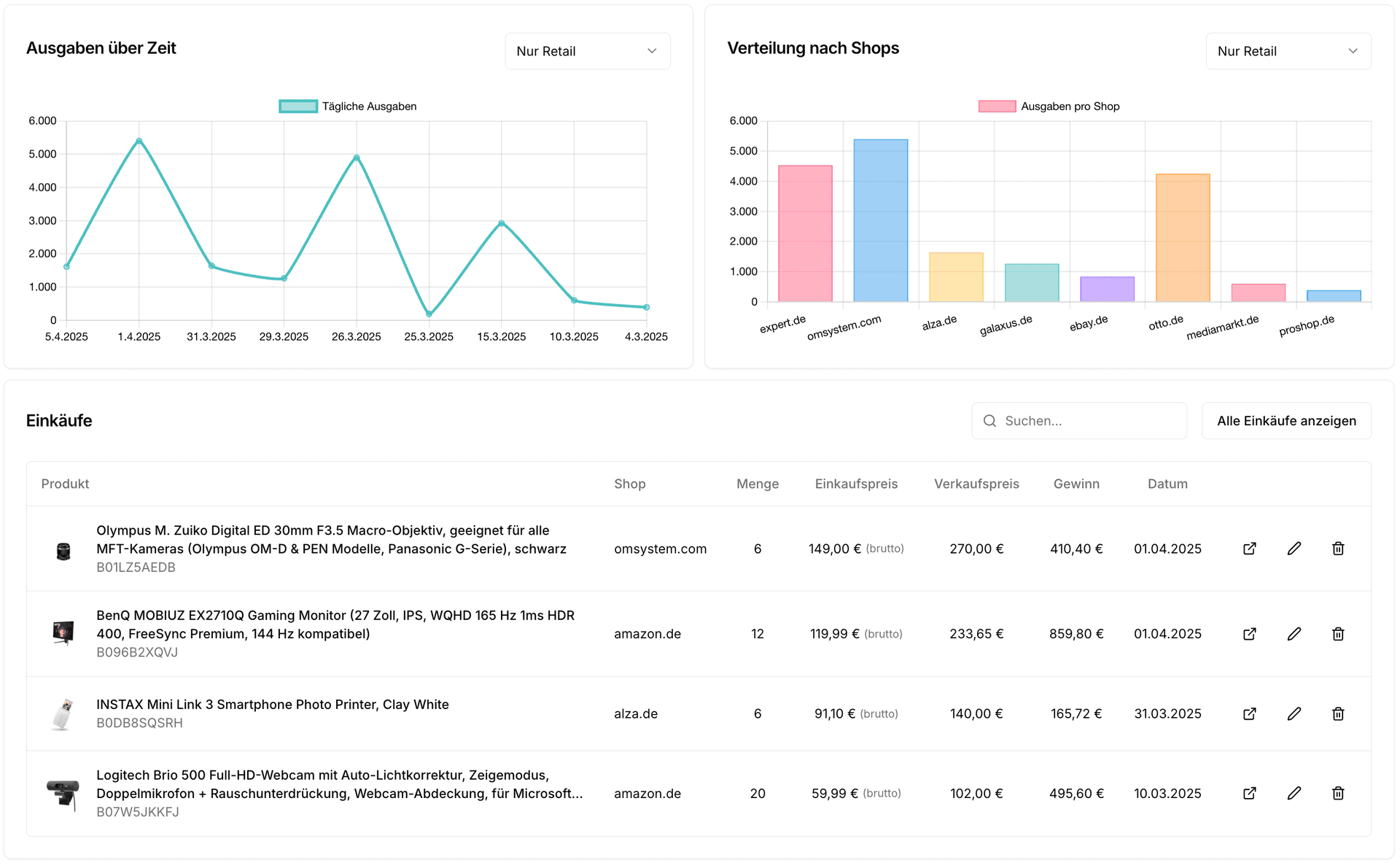Screen dimensions: 1400x863
Task: Delete the BenQ MOBIUZ monitor entry
Action: point(1339,633)
